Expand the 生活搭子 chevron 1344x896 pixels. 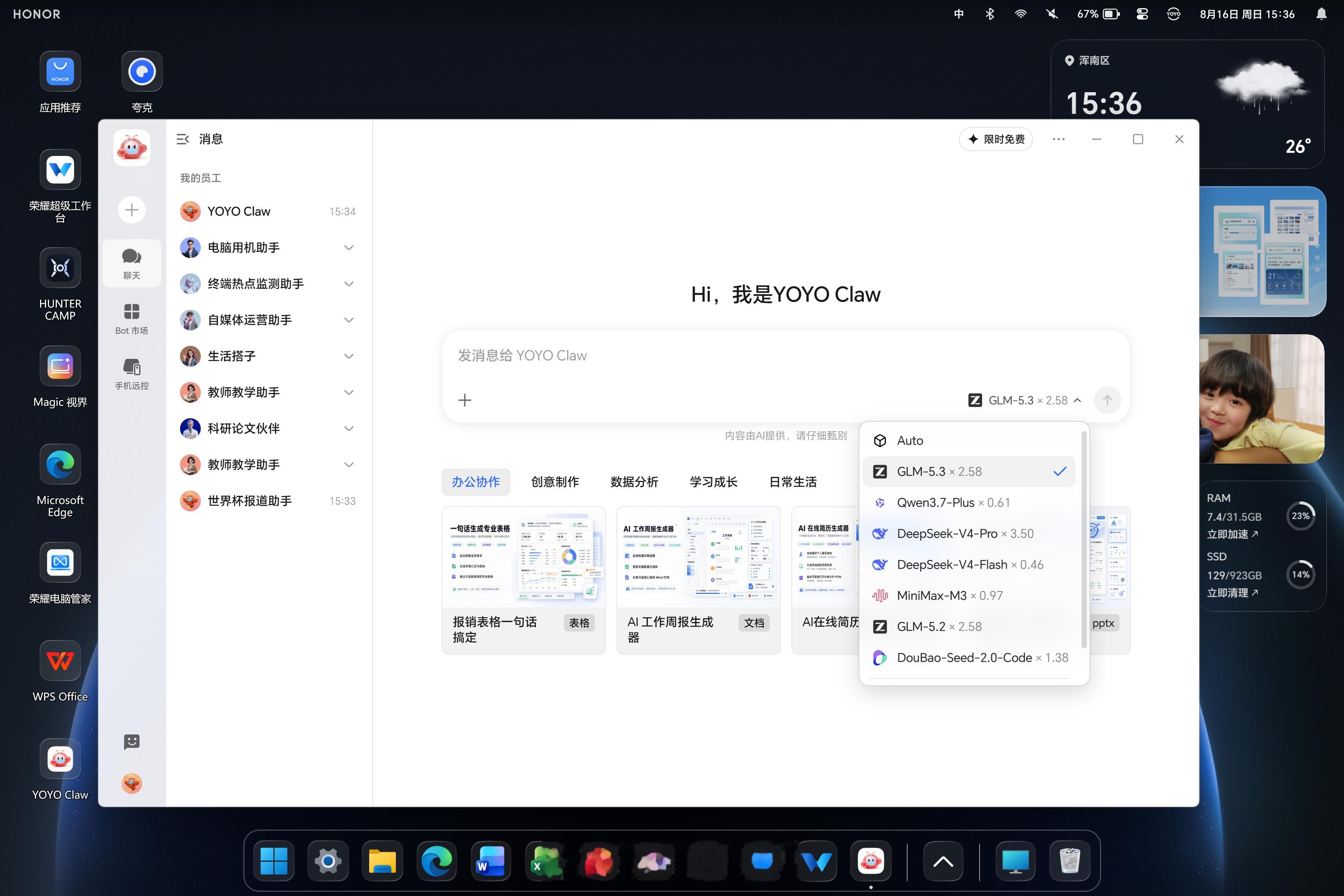click(x=348, y=356)
